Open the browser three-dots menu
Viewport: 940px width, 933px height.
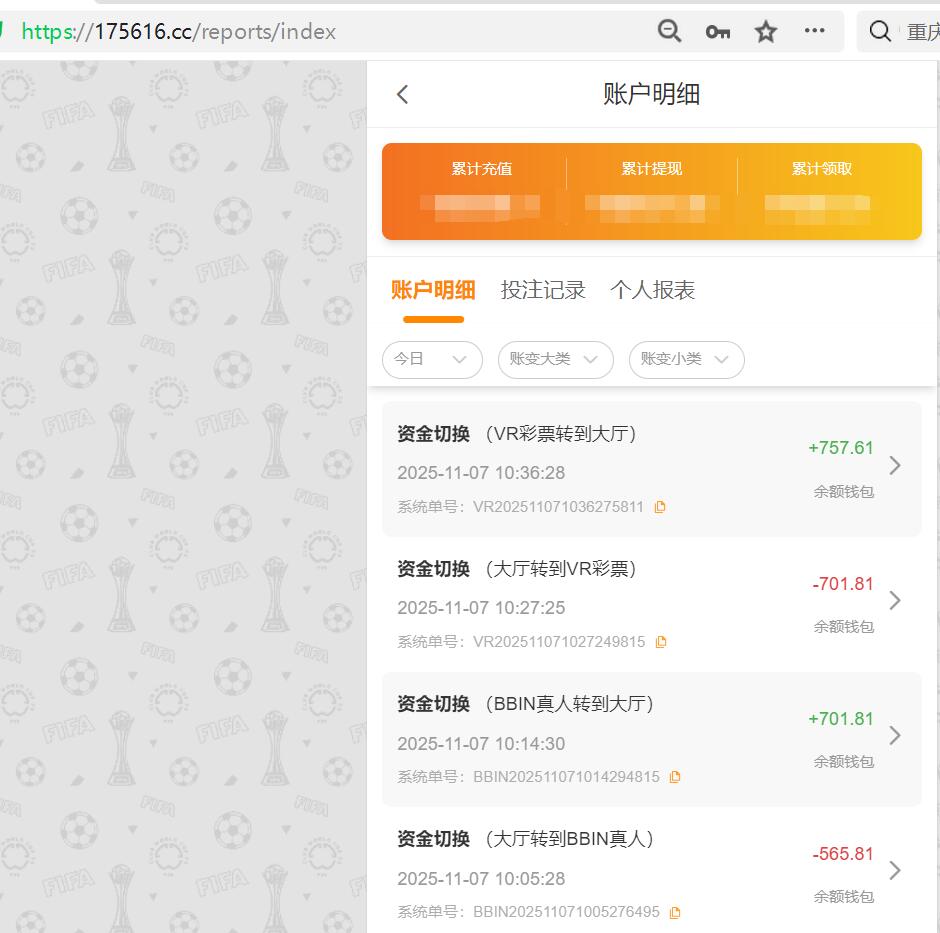[815, 31]
